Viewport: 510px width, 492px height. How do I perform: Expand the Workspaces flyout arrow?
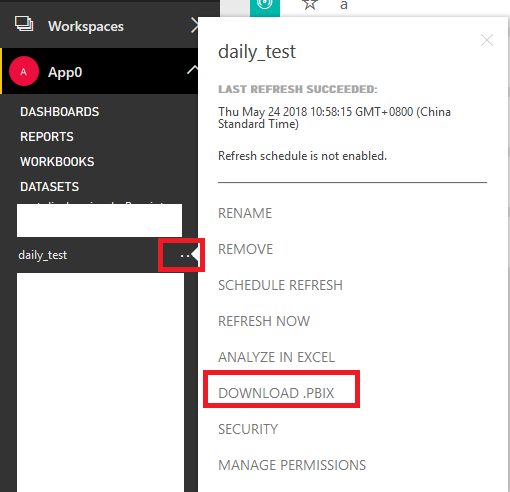[194, 26]
